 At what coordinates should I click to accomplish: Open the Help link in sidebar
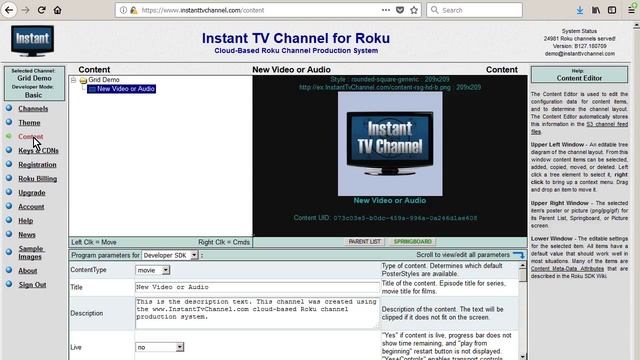(x=25, y=220)
